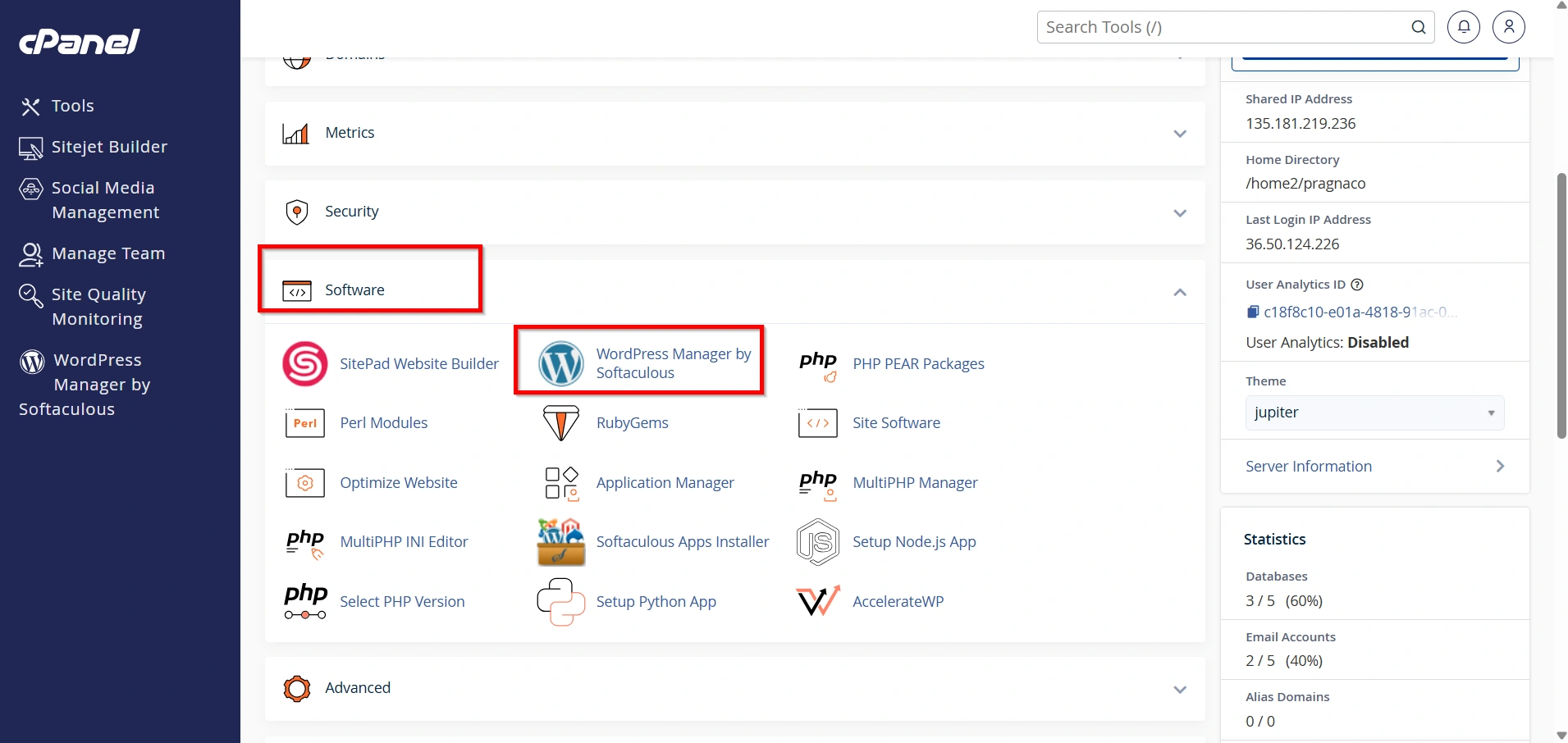The width and height of the screenshot is (1568, 743).
Task: Click the Metrics bar chart icon
Action: (x=296, y=133)
